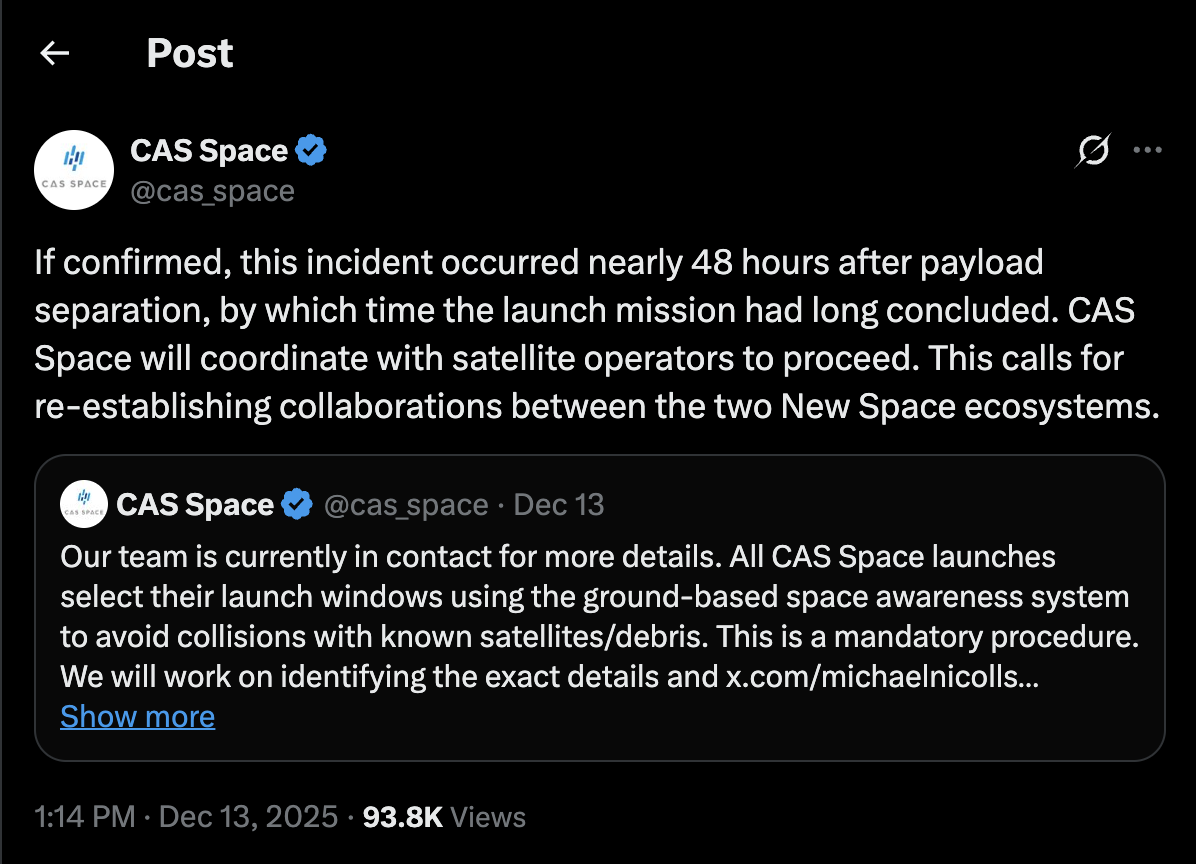Screen dimensions: 1196x864
Task: Open the three-dot more options menu
Action: (1147, 149)
